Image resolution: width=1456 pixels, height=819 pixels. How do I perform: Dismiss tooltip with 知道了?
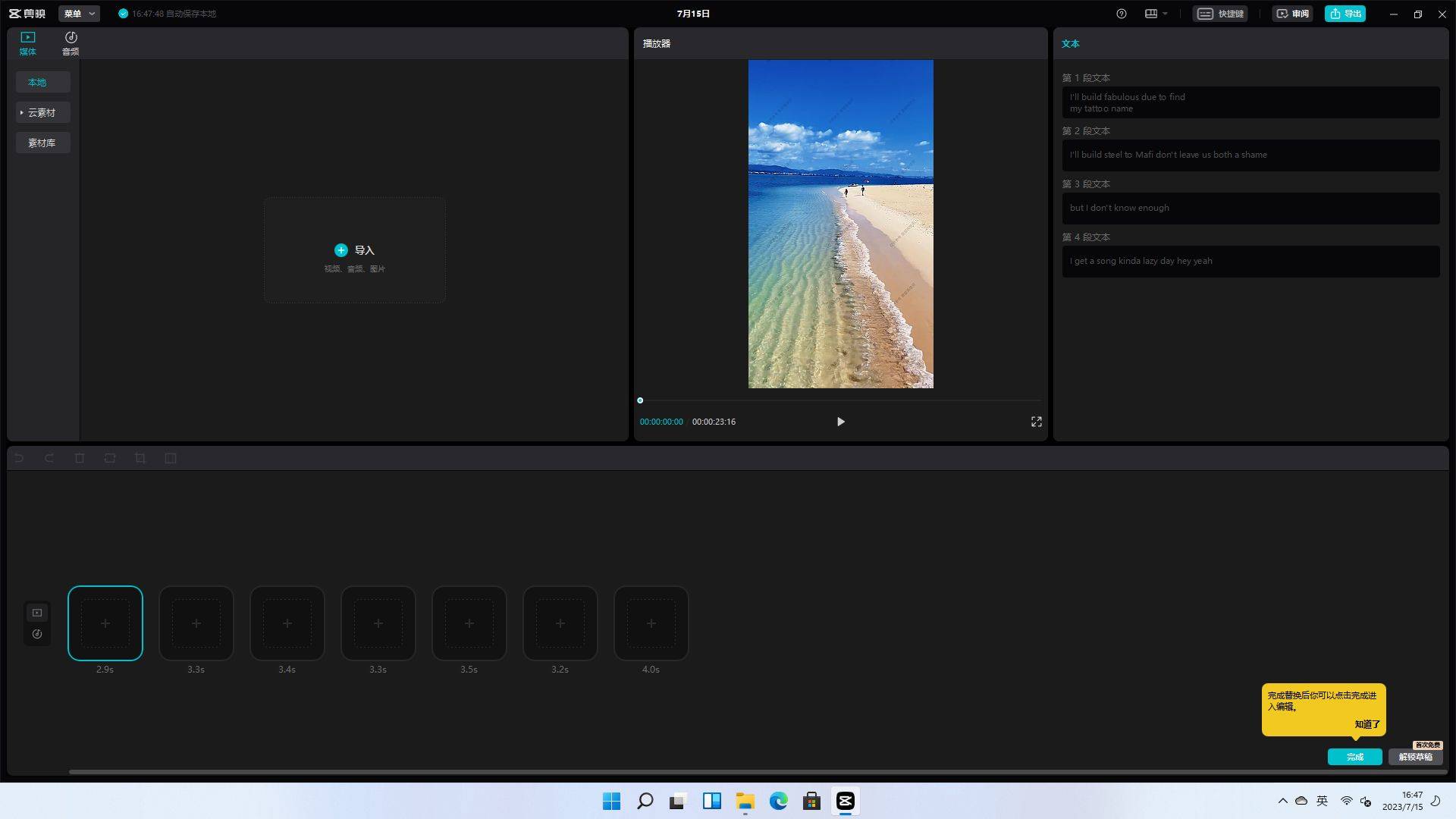1367,724
